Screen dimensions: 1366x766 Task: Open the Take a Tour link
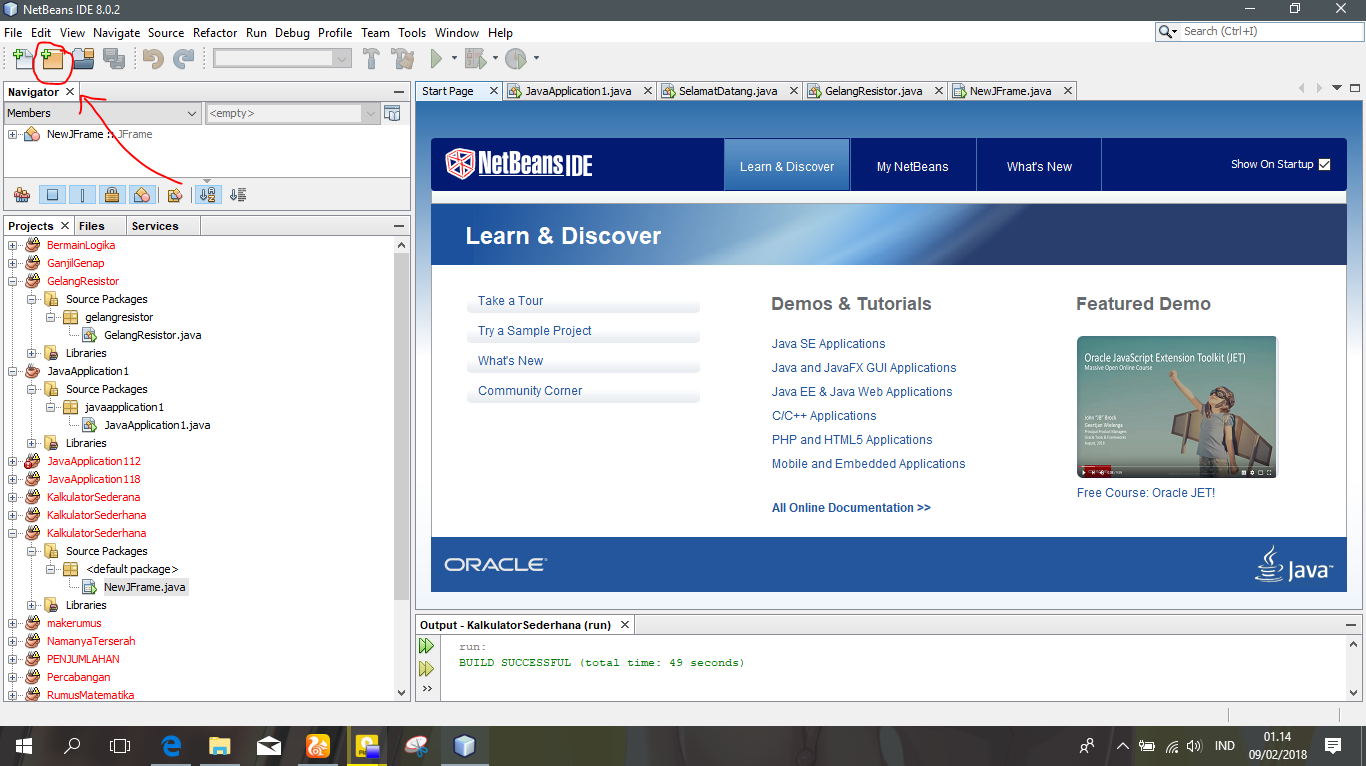coord(510,301)
